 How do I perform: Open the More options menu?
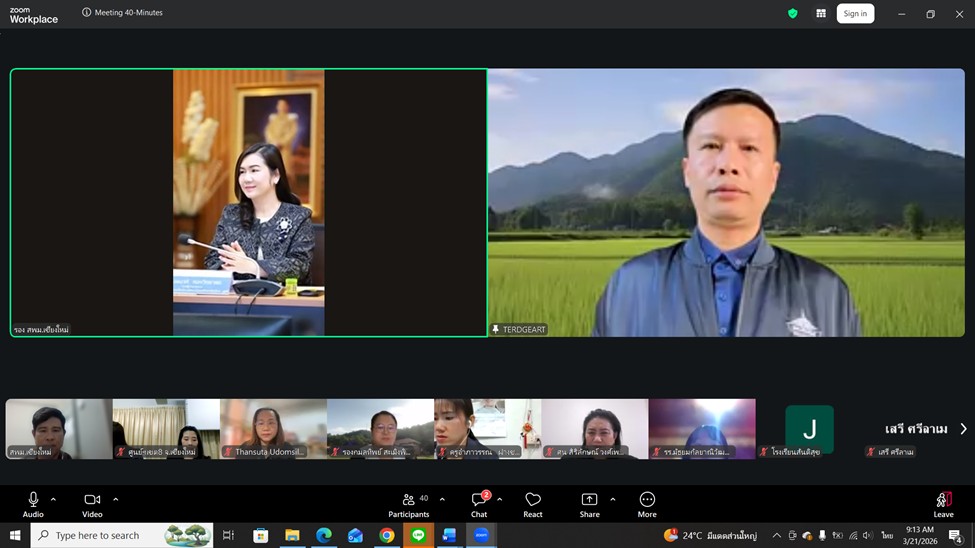coord(647,504)
